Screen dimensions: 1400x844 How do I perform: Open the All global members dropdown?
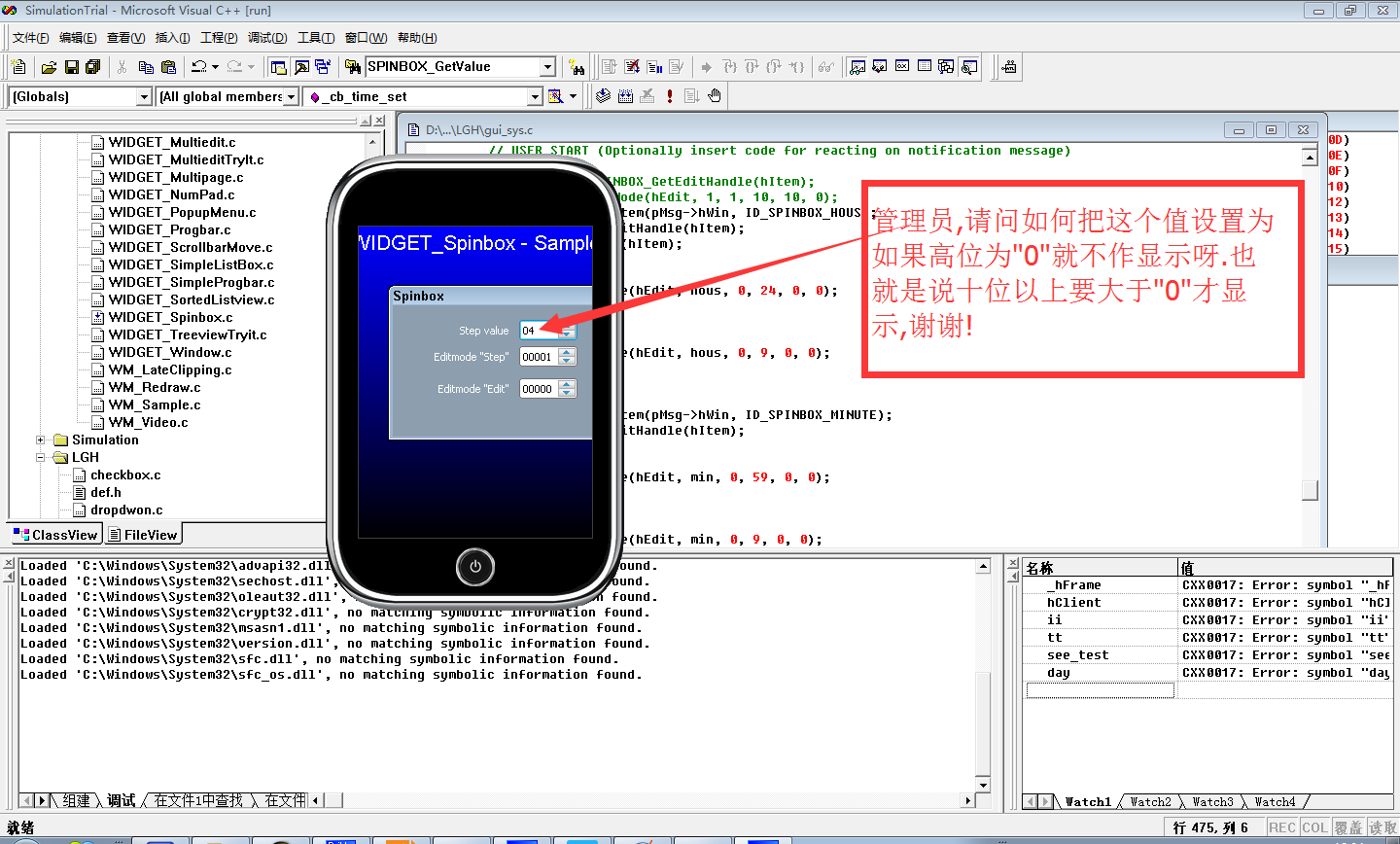coord(291,96)
